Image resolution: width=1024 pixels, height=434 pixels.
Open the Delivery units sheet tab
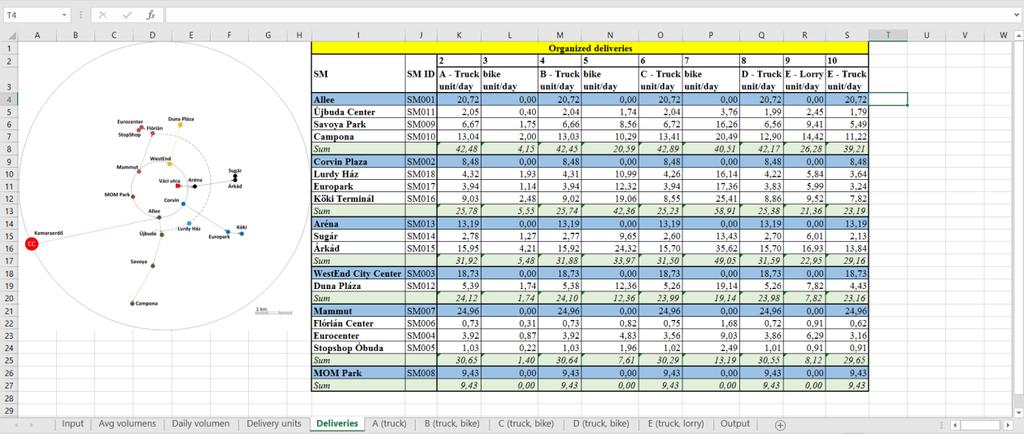tap(274, 424)
